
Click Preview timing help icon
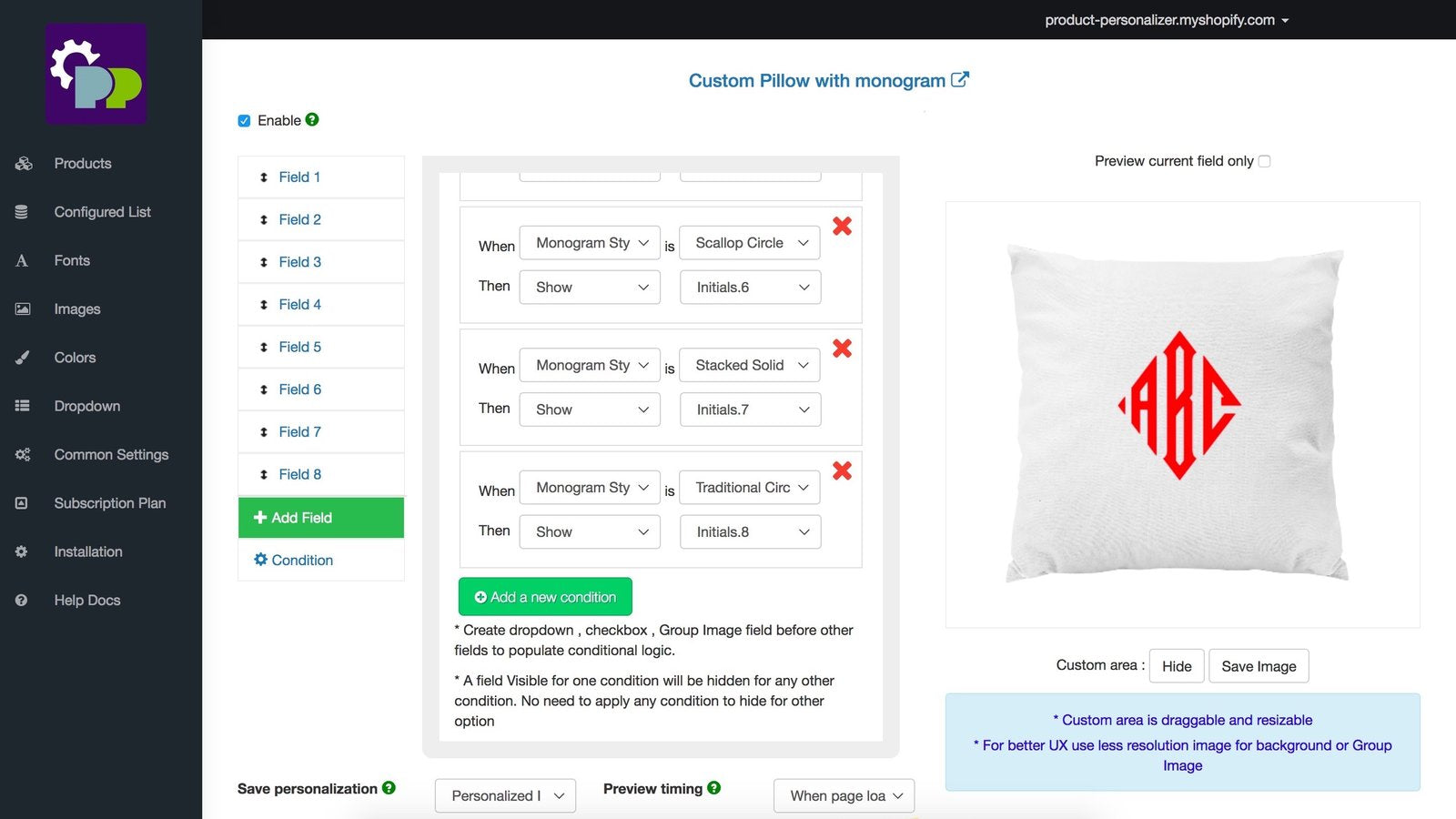point(714,788)
